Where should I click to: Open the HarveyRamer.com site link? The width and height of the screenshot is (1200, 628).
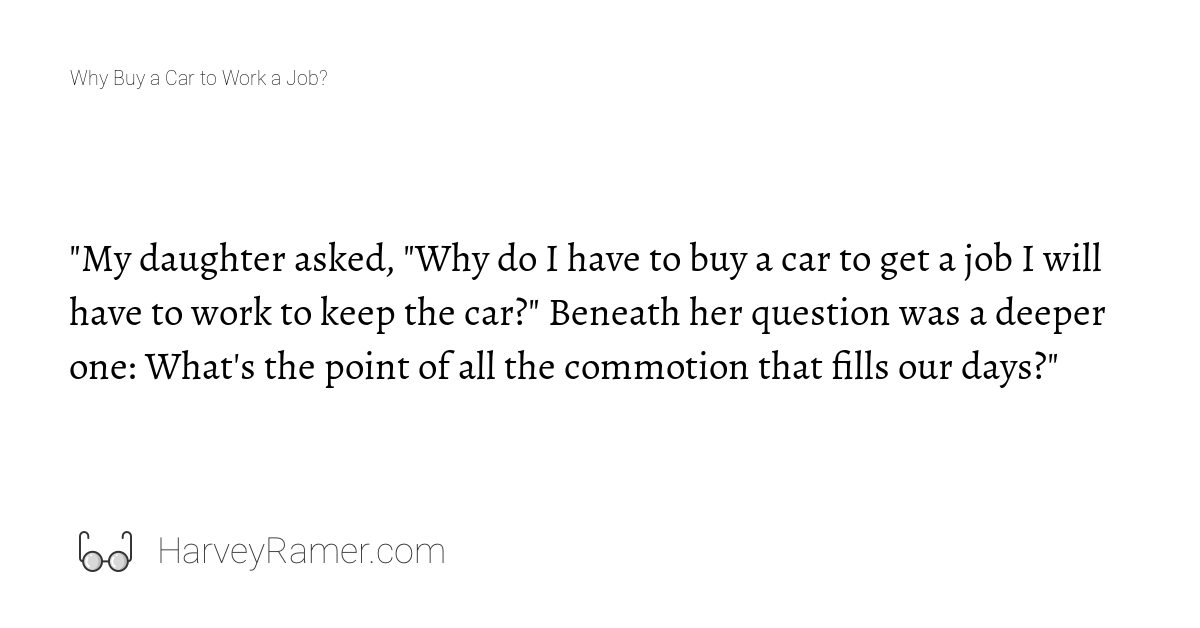301,552
